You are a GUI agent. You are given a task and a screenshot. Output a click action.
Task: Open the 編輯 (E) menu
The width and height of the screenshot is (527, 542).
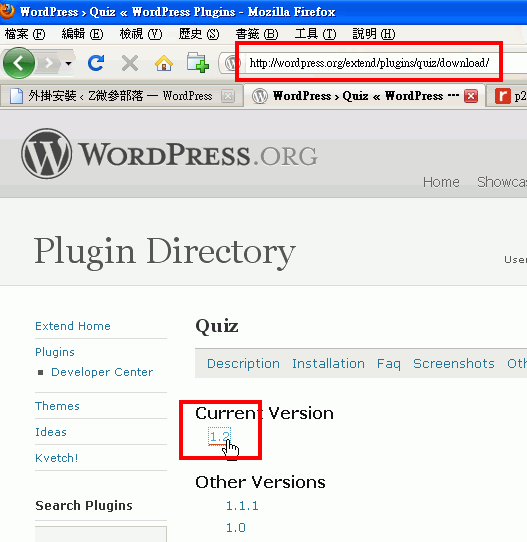pos(82,34)
